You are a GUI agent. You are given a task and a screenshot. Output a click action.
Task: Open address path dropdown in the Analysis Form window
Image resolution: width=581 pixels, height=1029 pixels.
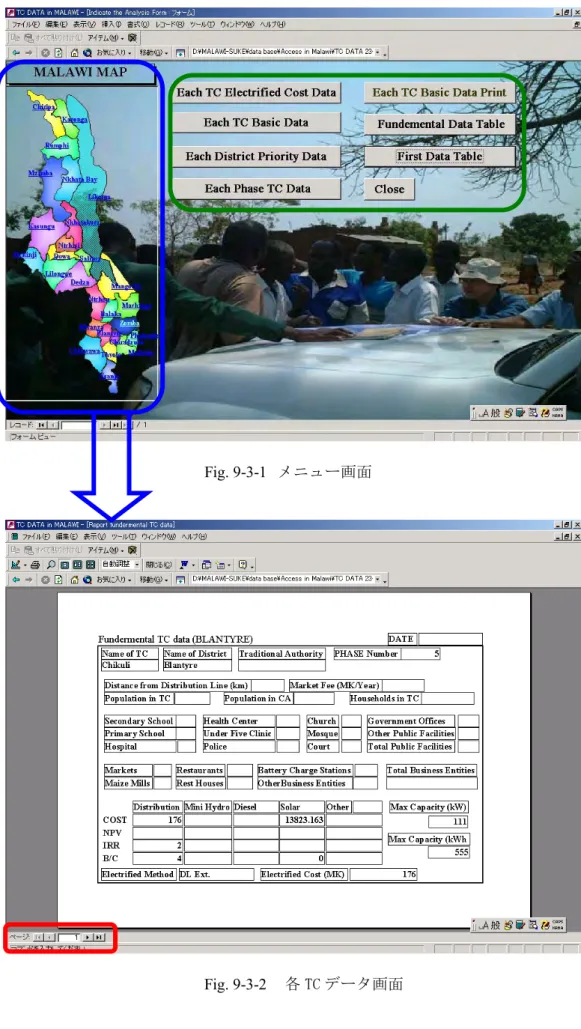point(377,52)
